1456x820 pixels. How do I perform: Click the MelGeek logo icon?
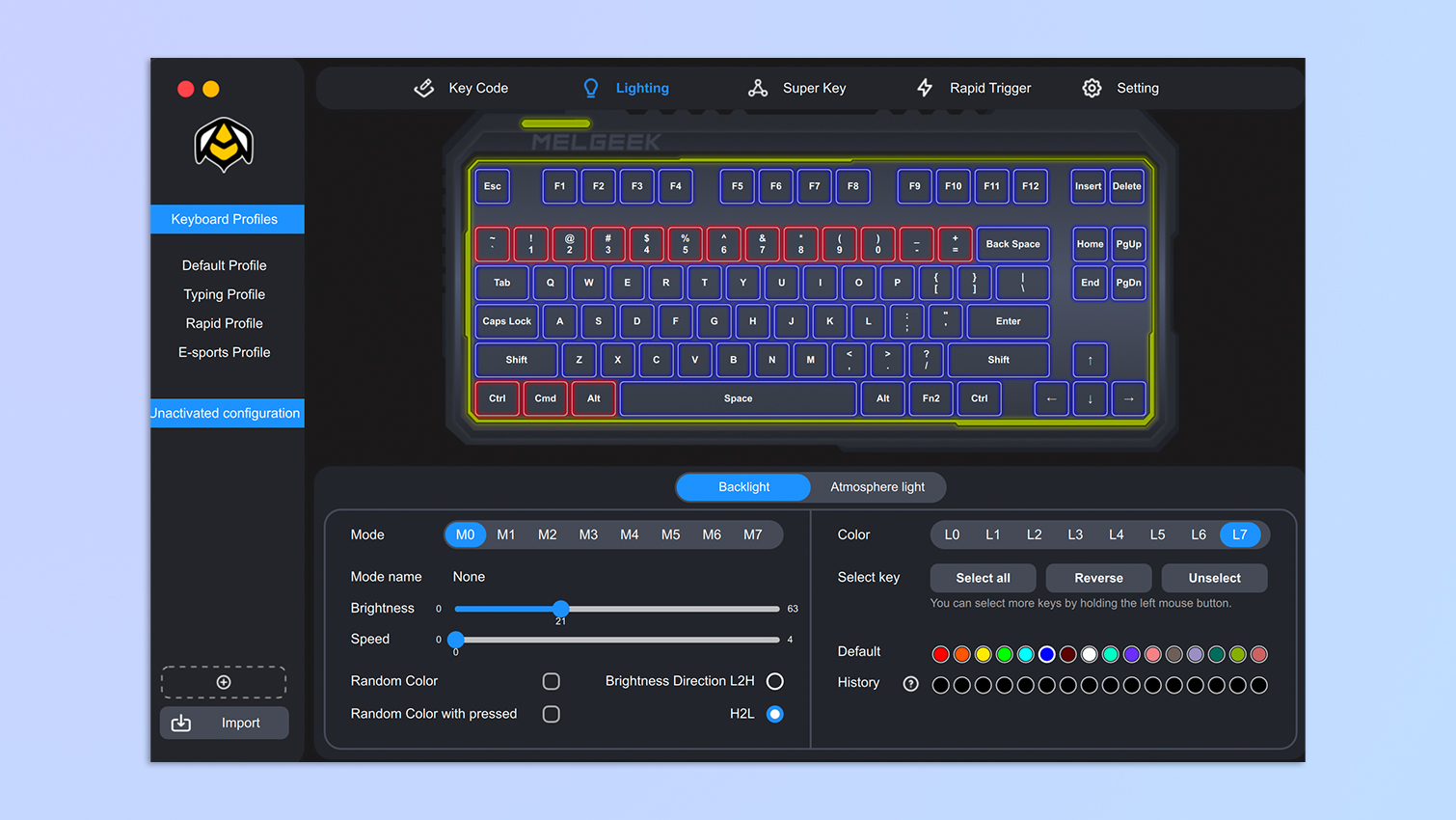pyautogui.click(x=224, y=145)
